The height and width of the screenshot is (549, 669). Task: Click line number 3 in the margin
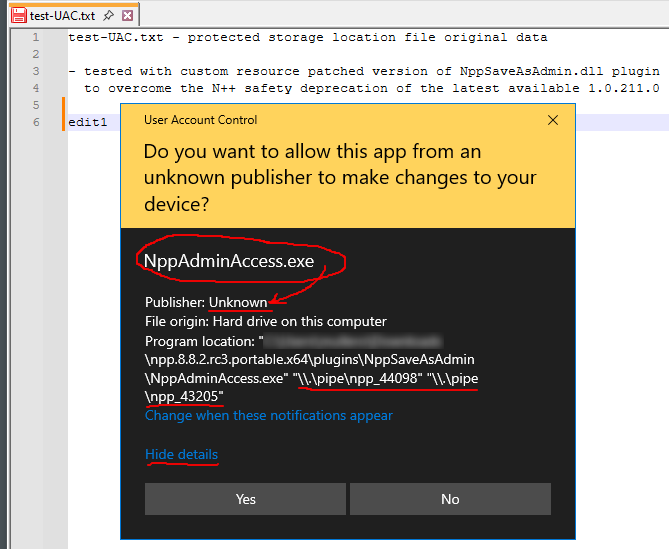[x=36, y=71]
